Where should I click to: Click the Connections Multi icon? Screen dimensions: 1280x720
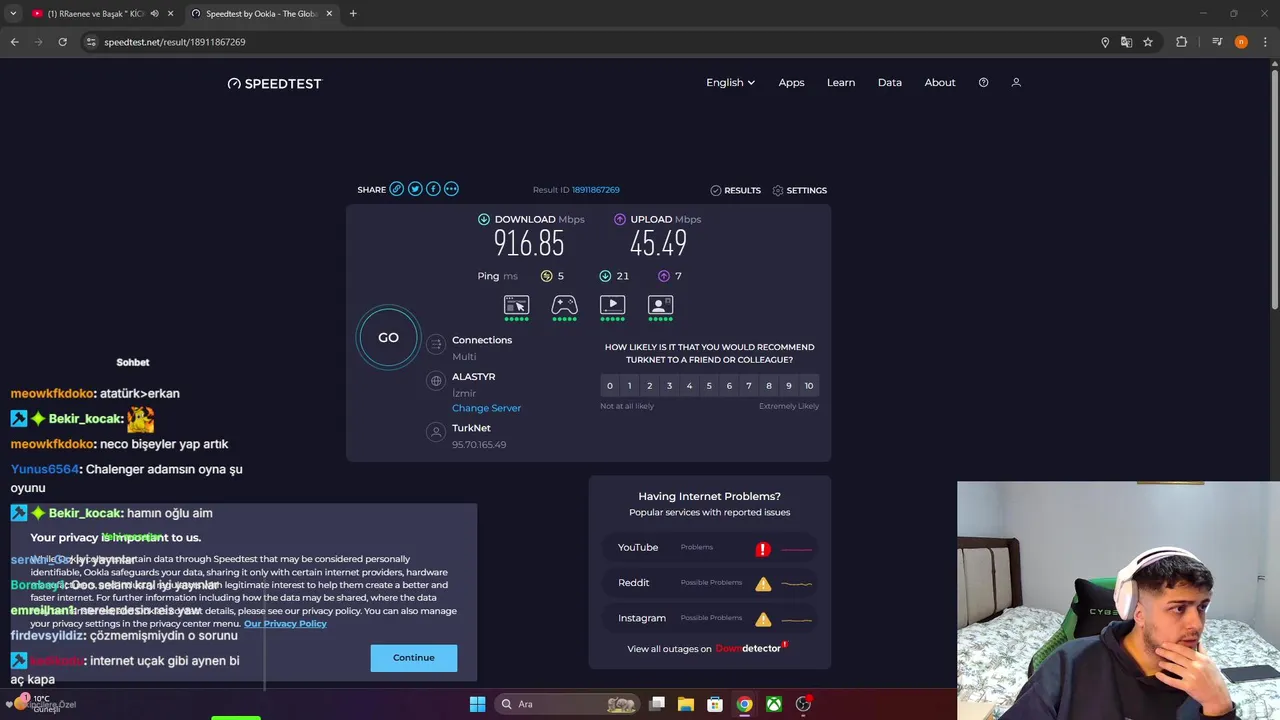[x=435, y=345]
